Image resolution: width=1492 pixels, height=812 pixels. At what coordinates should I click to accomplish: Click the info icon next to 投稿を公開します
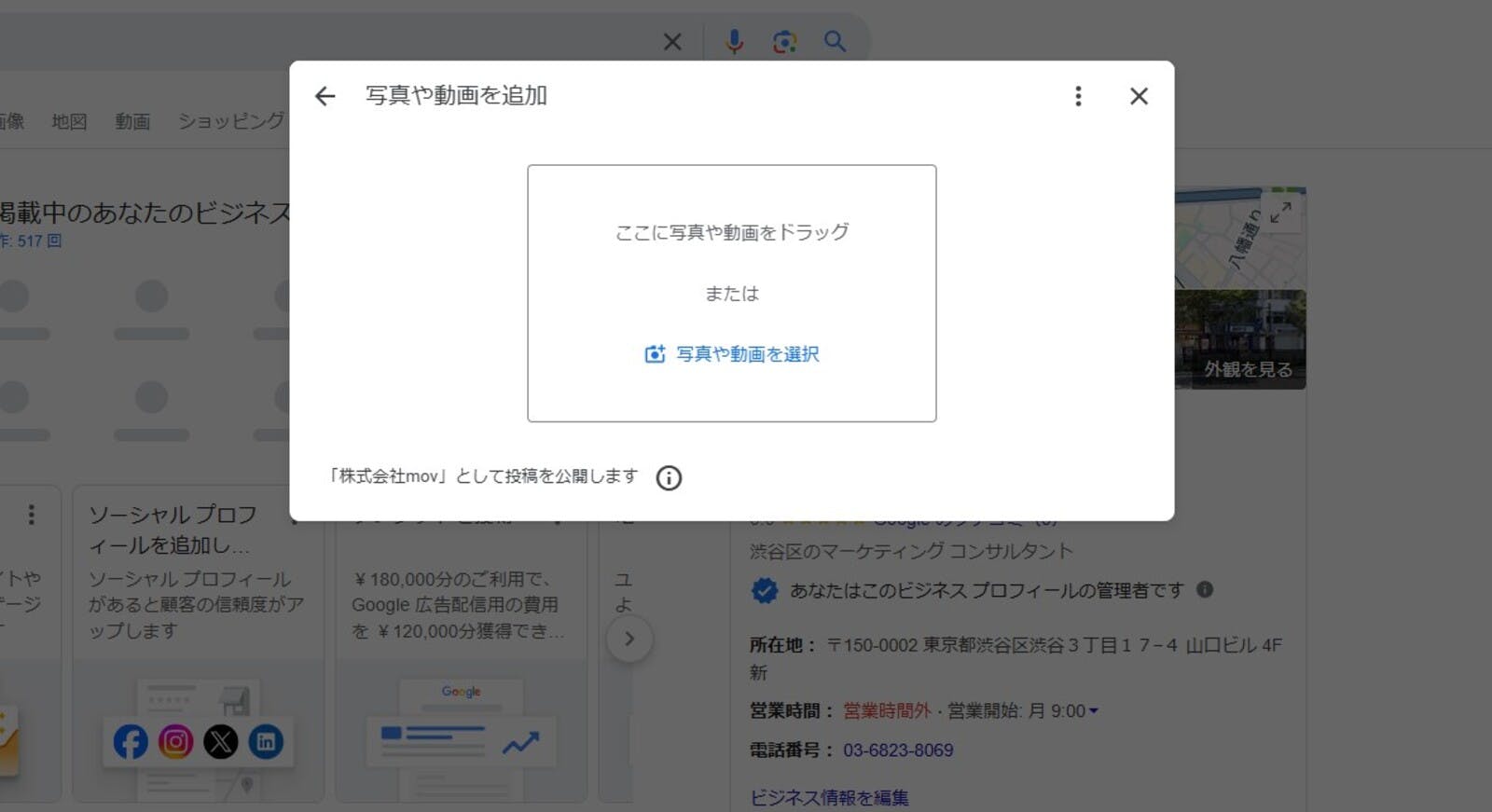click(x=669, y=477)
